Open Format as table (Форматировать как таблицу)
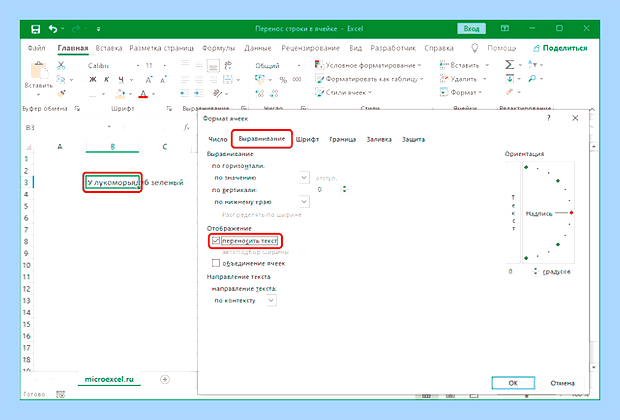620x420 pixels. click(369, 79)
